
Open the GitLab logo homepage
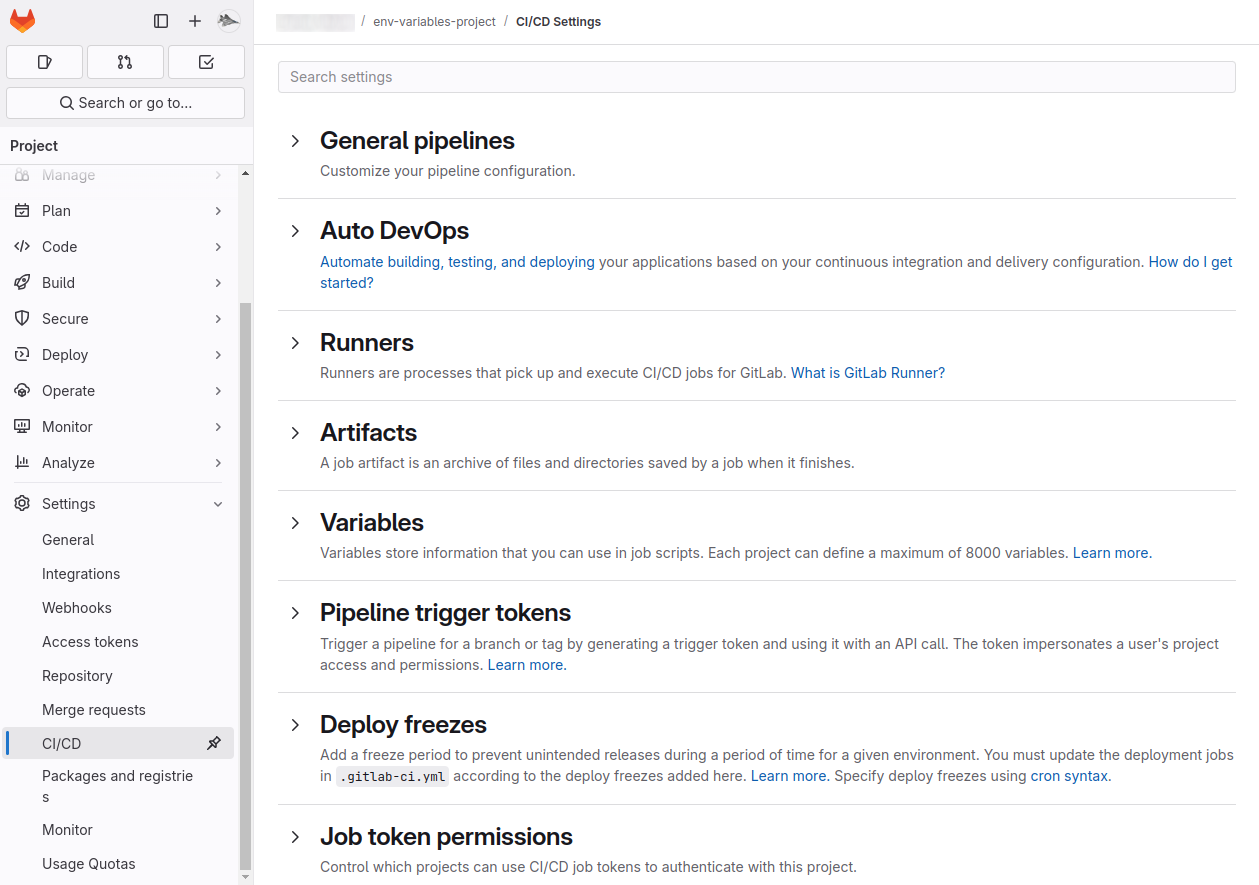tap(22, 20)
